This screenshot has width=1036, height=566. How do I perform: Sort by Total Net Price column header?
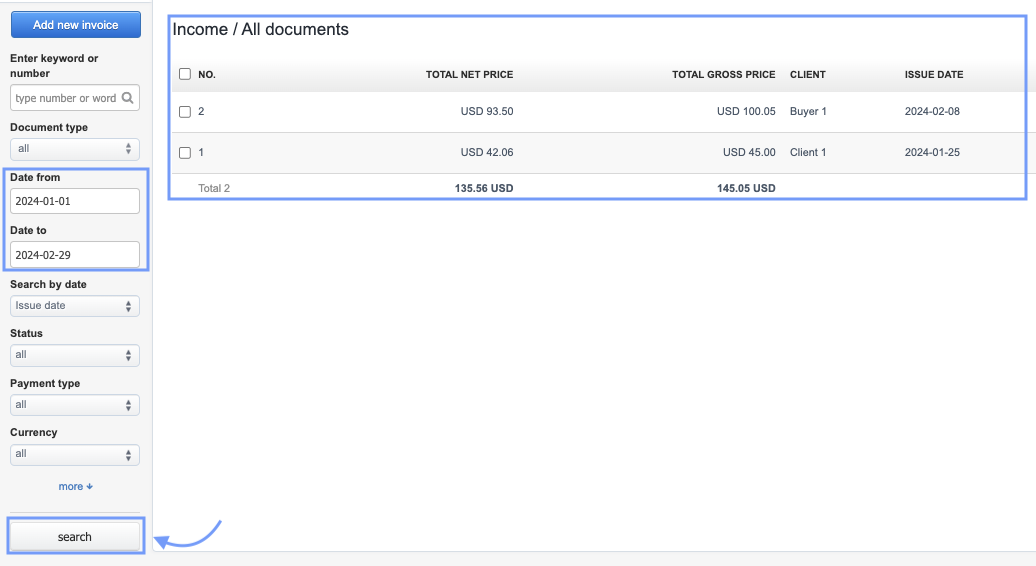469,75
